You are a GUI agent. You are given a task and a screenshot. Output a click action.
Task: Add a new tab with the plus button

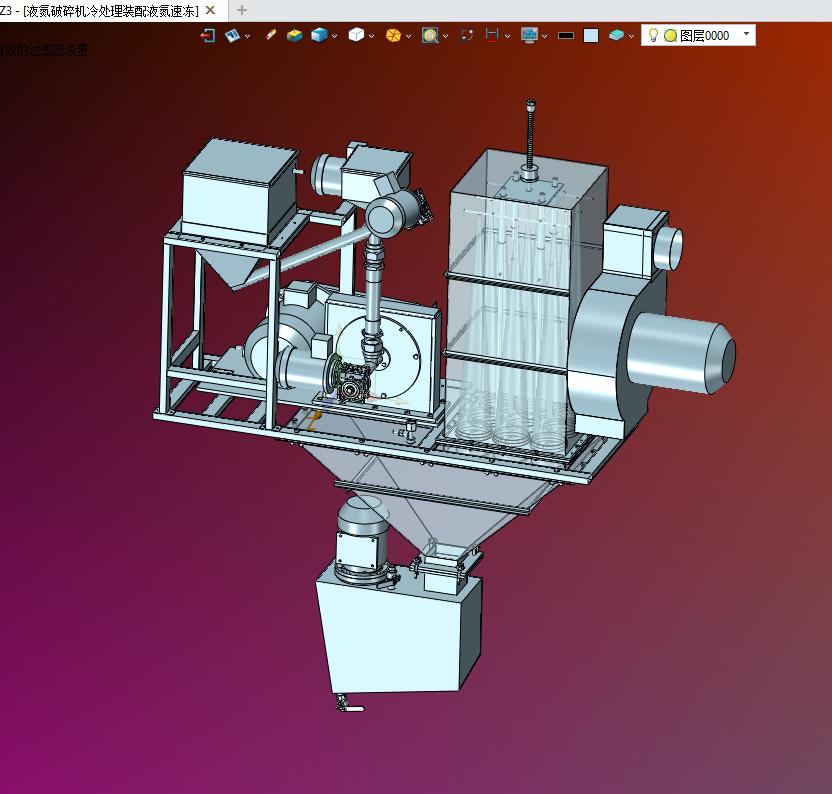[x=242, y=10]
